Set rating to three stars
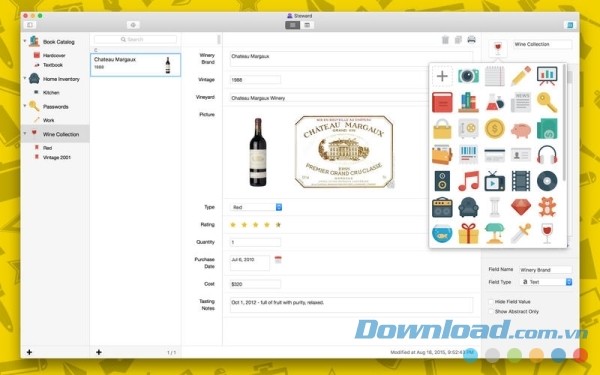 pos(256,225)
